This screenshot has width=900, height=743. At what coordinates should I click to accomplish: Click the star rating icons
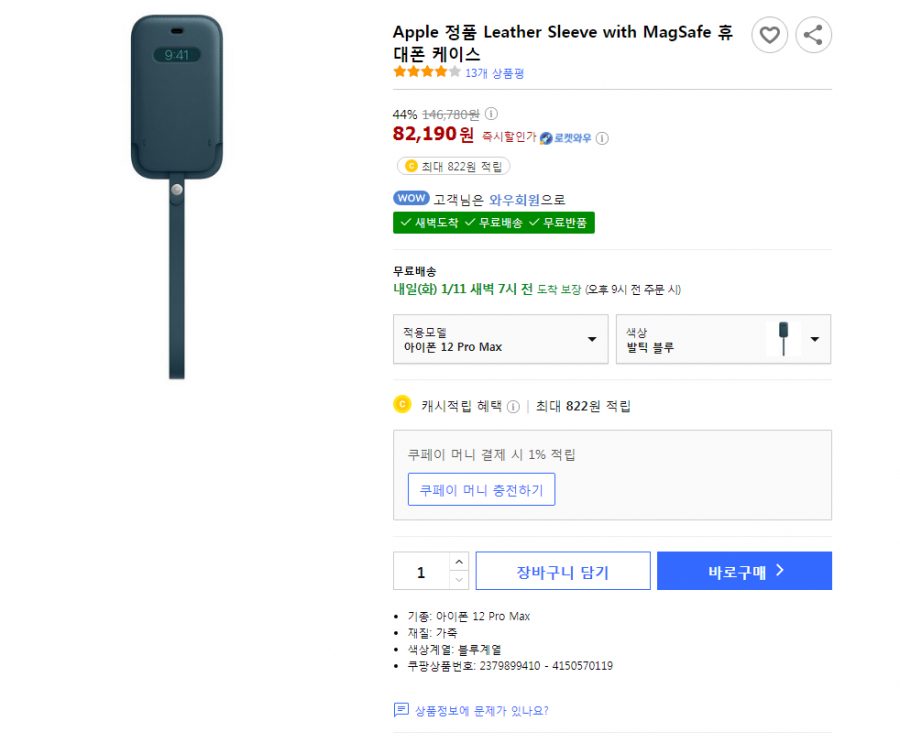427,72
